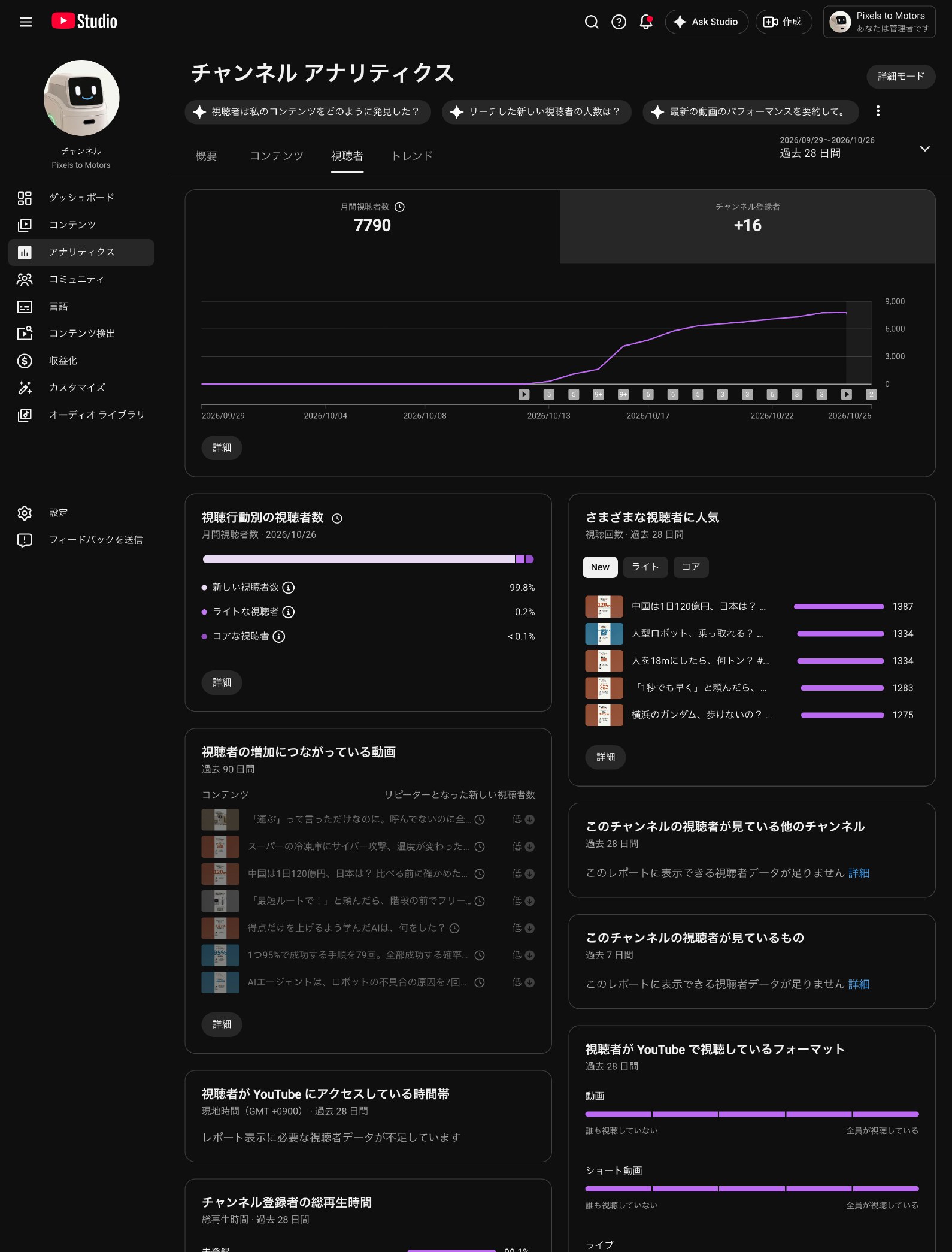The height and width of the screenshot is (1252, 952).
Task: Click chip 視聴者は私のコンテンツをどのように発見した？
Action: [x=308, y=112]
